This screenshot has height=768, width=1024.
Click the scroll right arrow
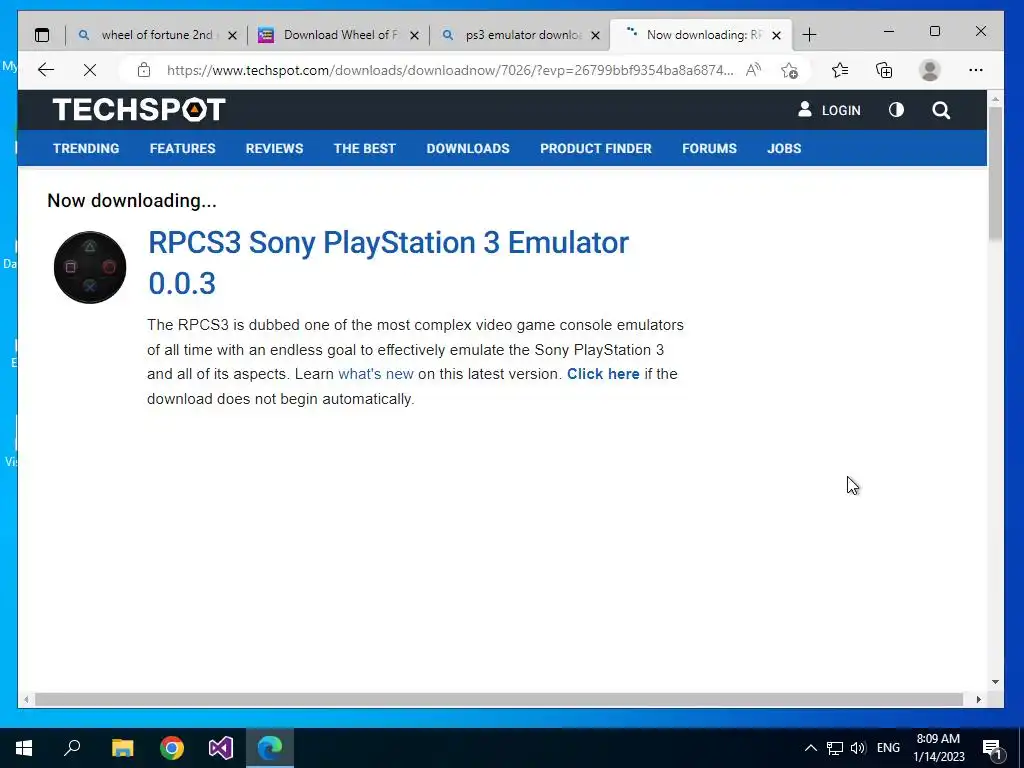coord(978,699)
